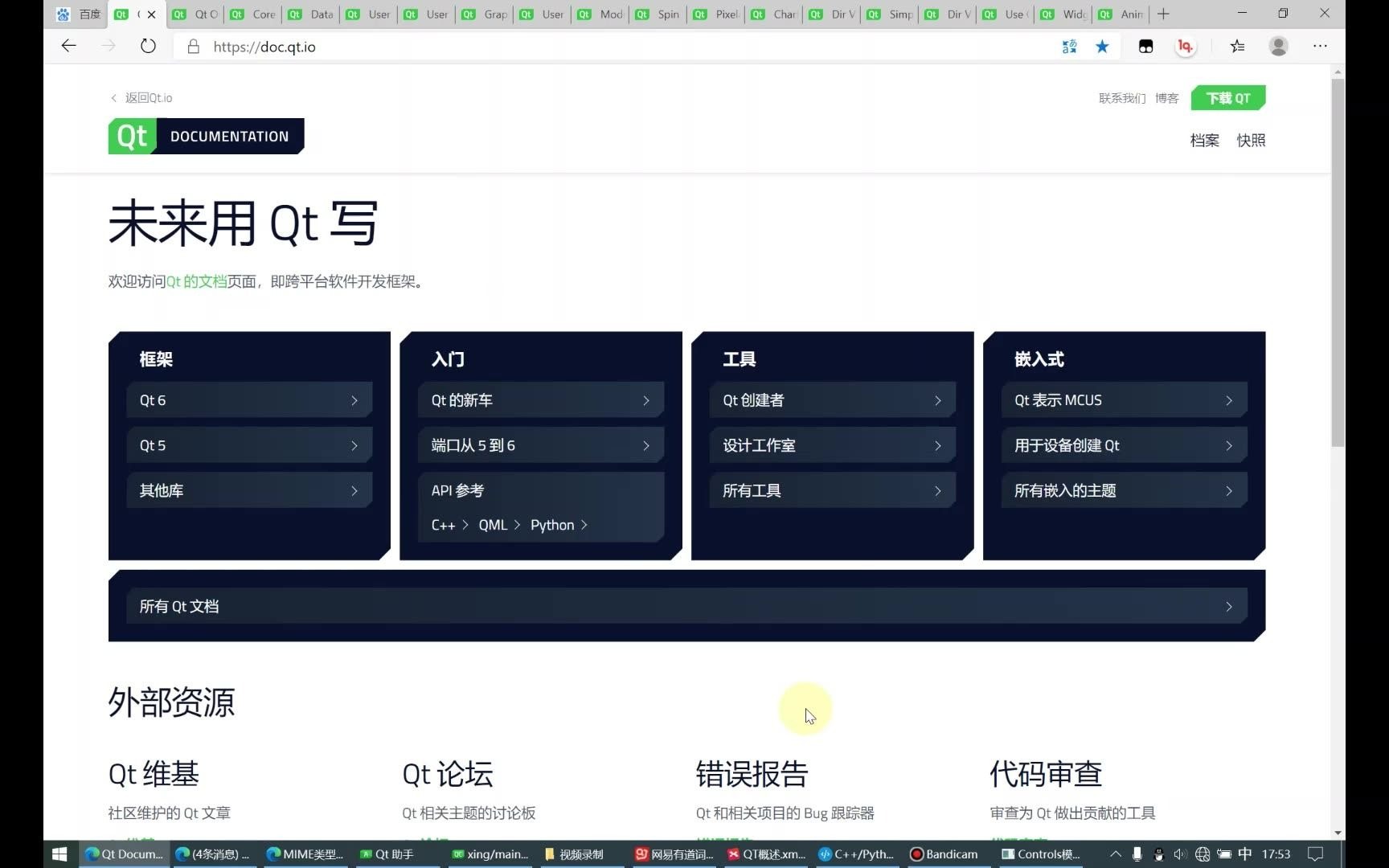Open Edge settings via three-dot menu
The width and height of the screenshot is (1389, 868).
pos(1321,46)
